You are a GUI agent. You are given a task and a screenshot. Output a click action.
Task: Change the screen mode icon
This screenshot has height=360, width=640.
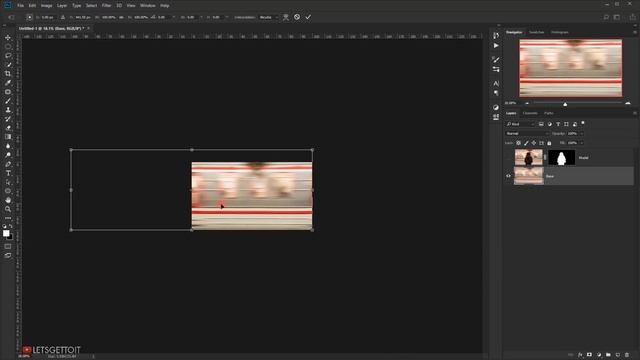pyautogui.click(x=8, y=256)
